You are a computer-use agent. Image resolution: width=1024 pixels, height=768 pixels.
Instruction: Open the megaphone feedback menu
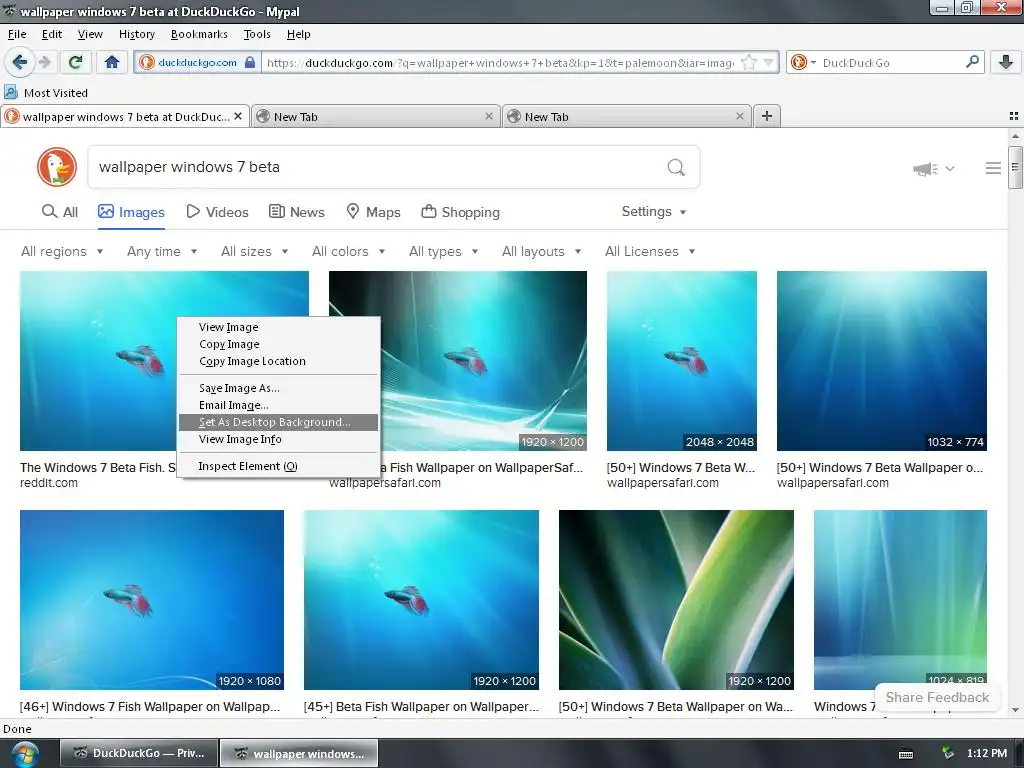(934, 168)
